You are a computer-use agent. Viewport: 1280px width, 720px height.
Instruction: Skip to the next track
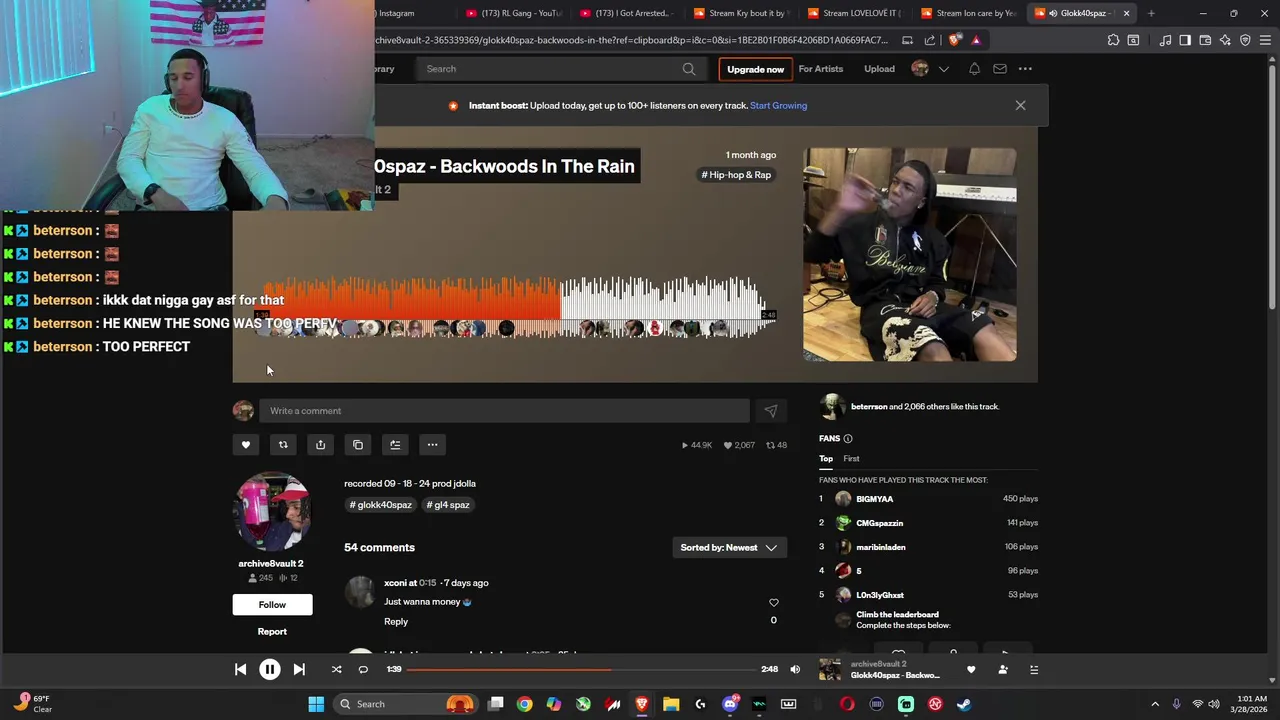(299, 670)
